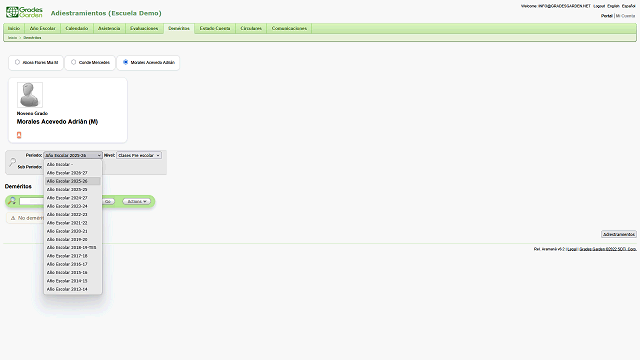Open the Actions dropdown button

pos(137,201)
